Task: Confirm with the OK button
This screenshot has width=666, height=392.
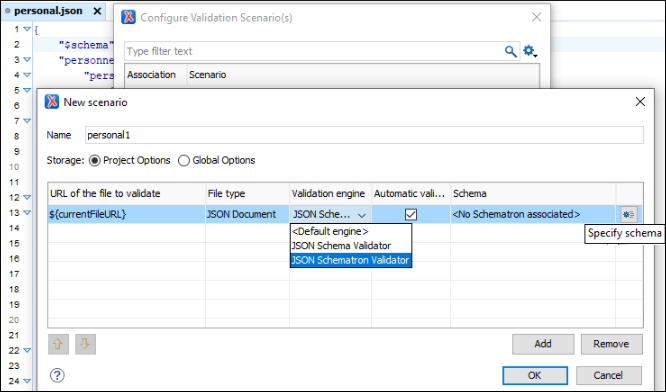Action: [535, 375]
